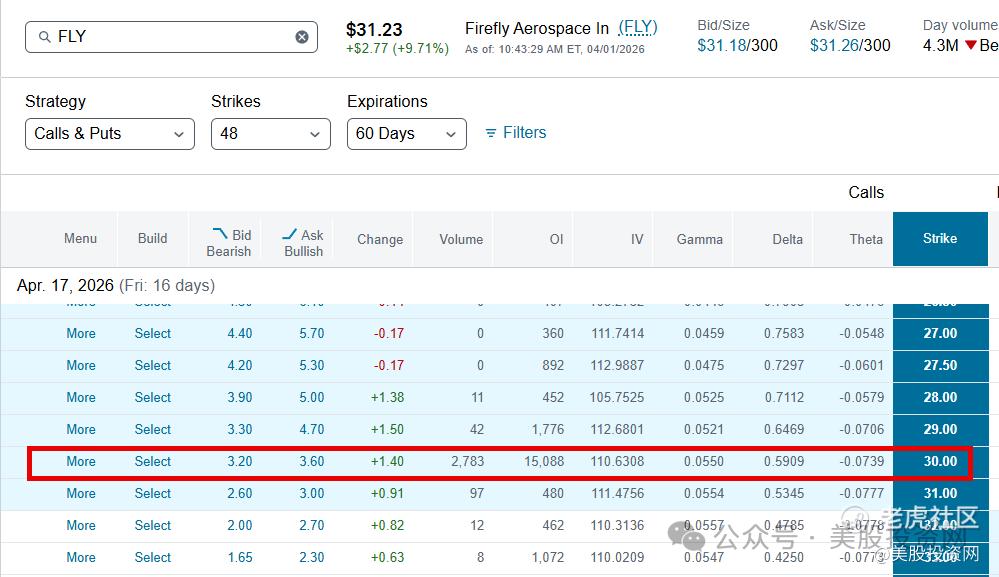Image resolution: width=999 pixels, height=577 pixels.
Task: Click the 3.20 bid for 30.00 strike
Action: (239, 461)
